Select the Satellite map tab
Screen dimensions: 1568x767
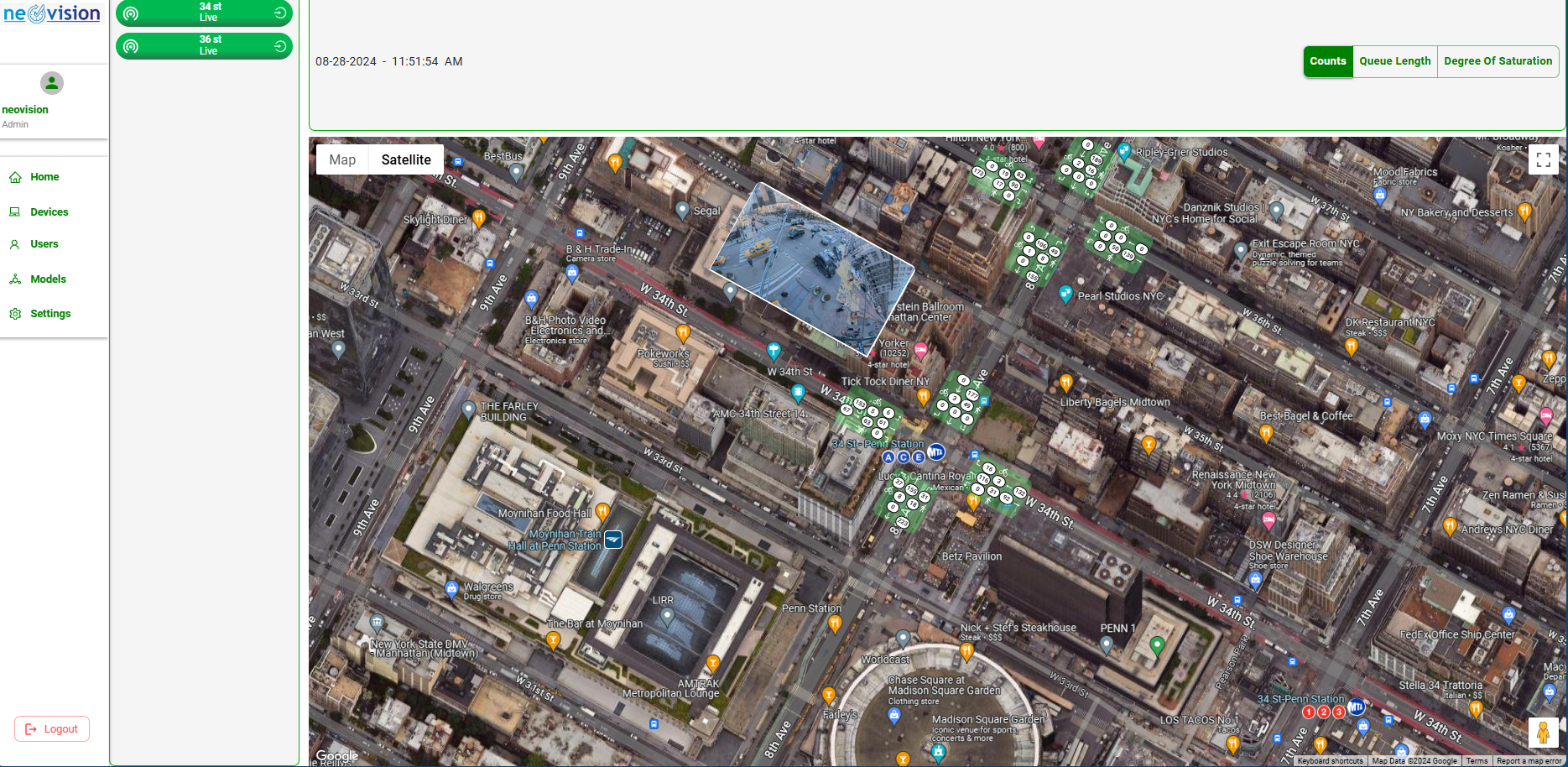click(x=406, y=159)
